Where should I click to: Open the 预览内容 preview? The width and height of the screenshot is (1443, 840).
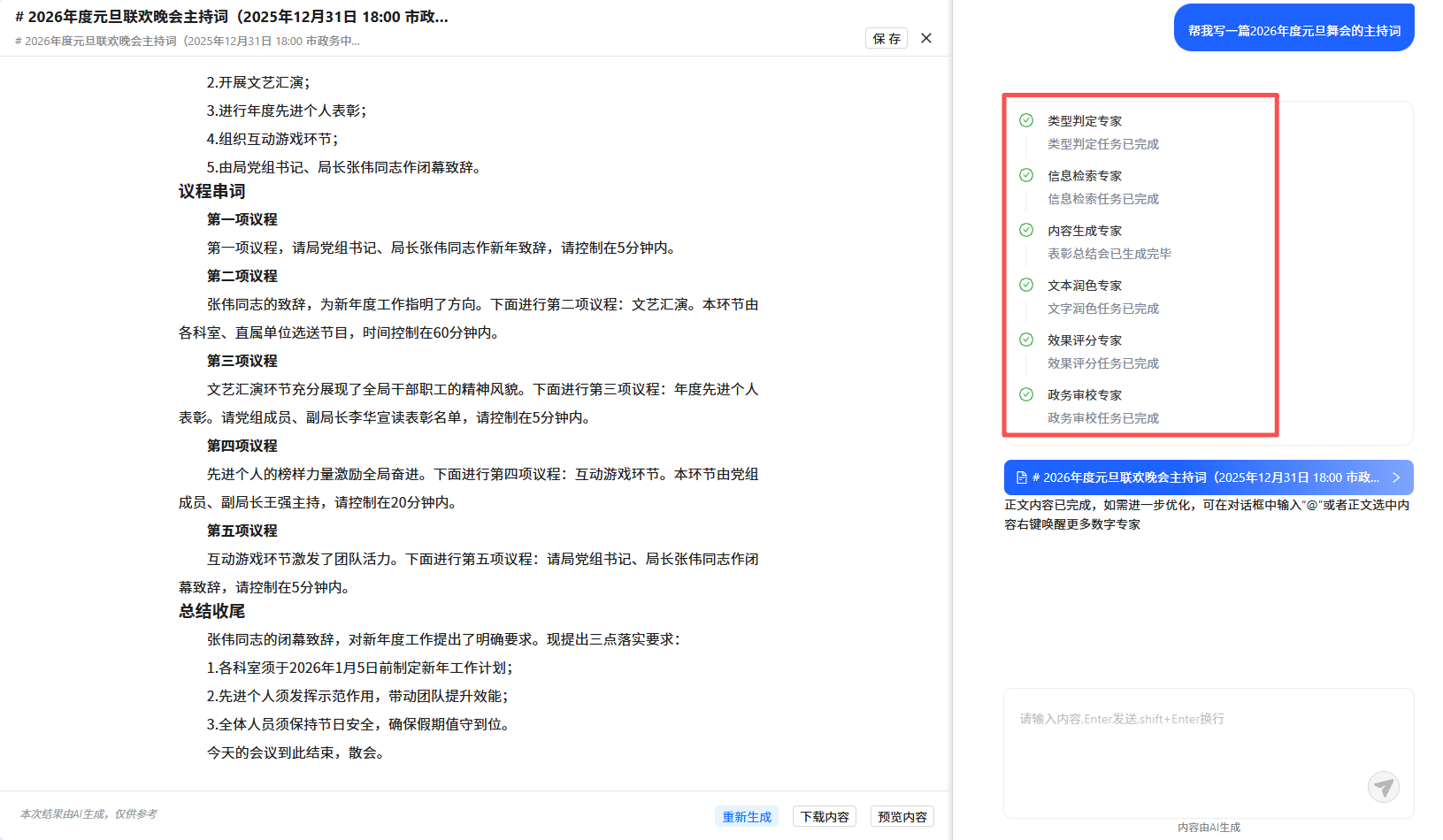(x=902, y=816)
